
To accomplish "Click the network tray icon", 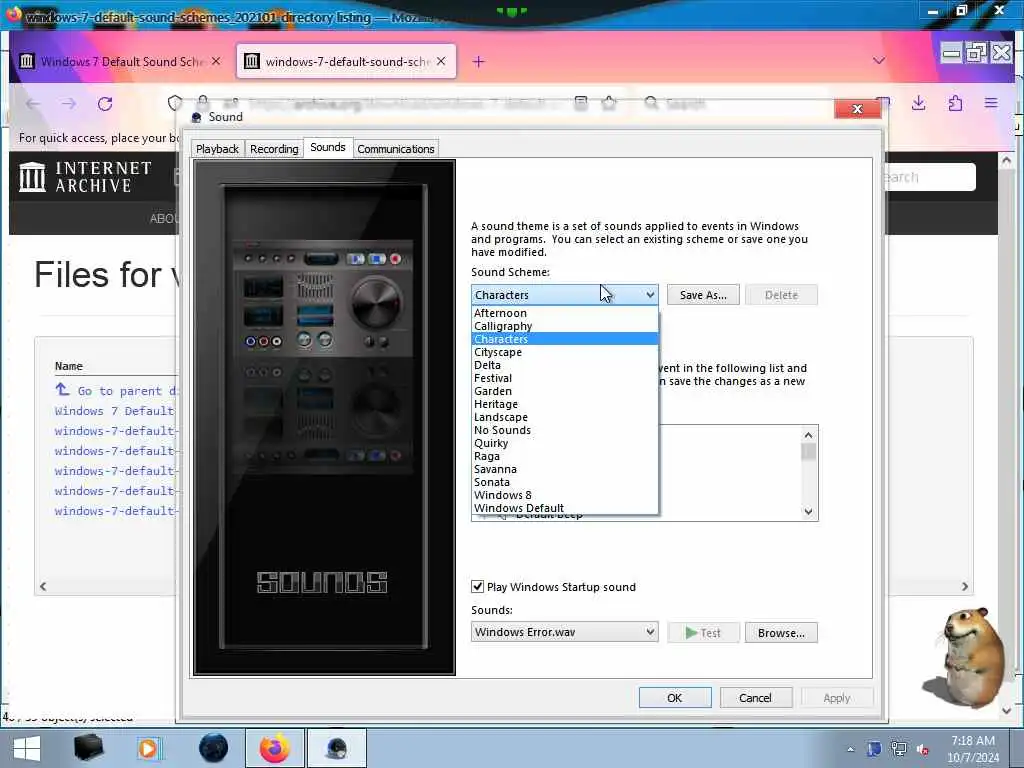I will tap(899, 749).
